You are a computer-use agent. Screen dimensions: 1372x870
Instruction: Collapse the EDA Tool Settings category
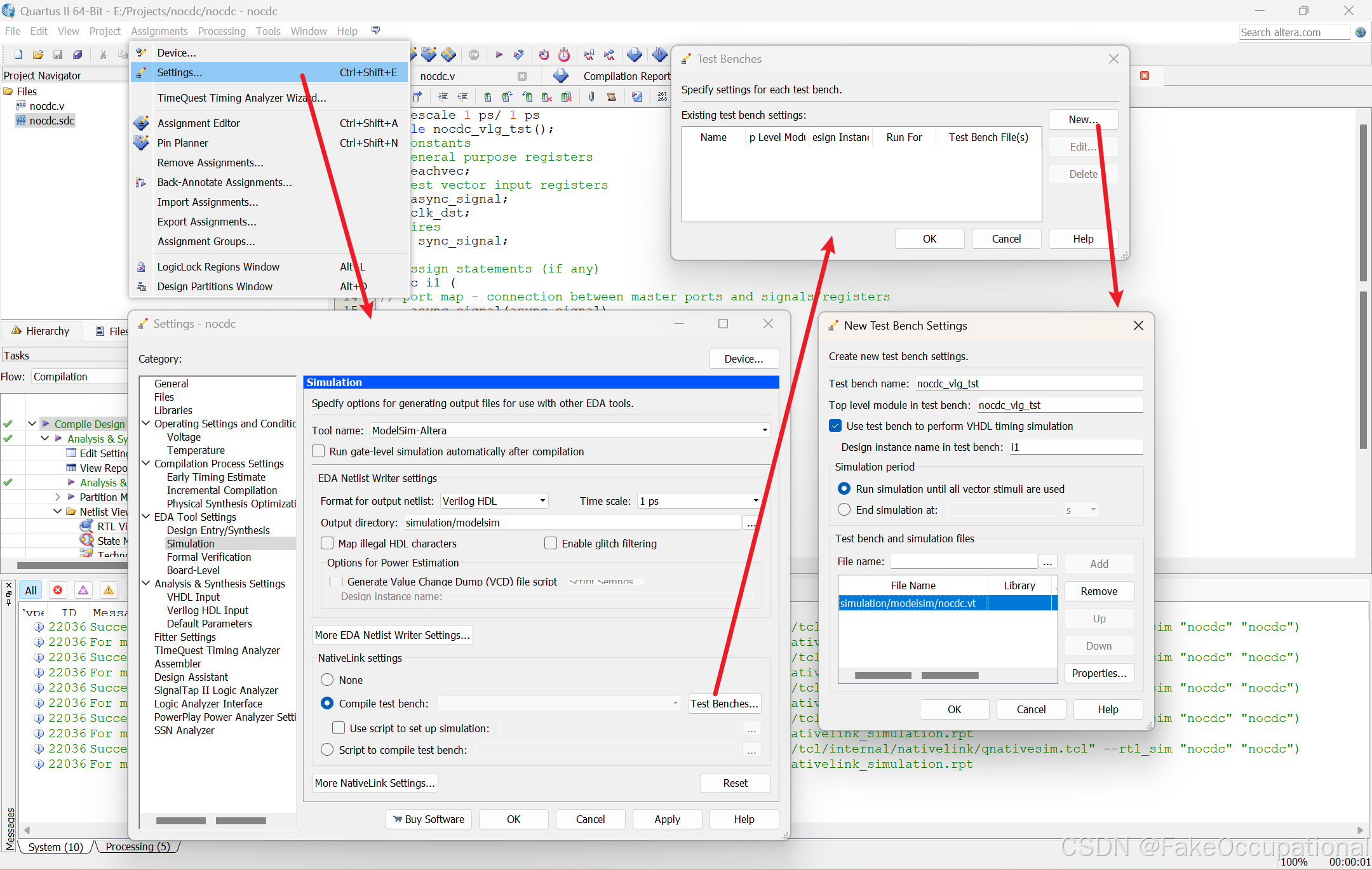(146, 517)
